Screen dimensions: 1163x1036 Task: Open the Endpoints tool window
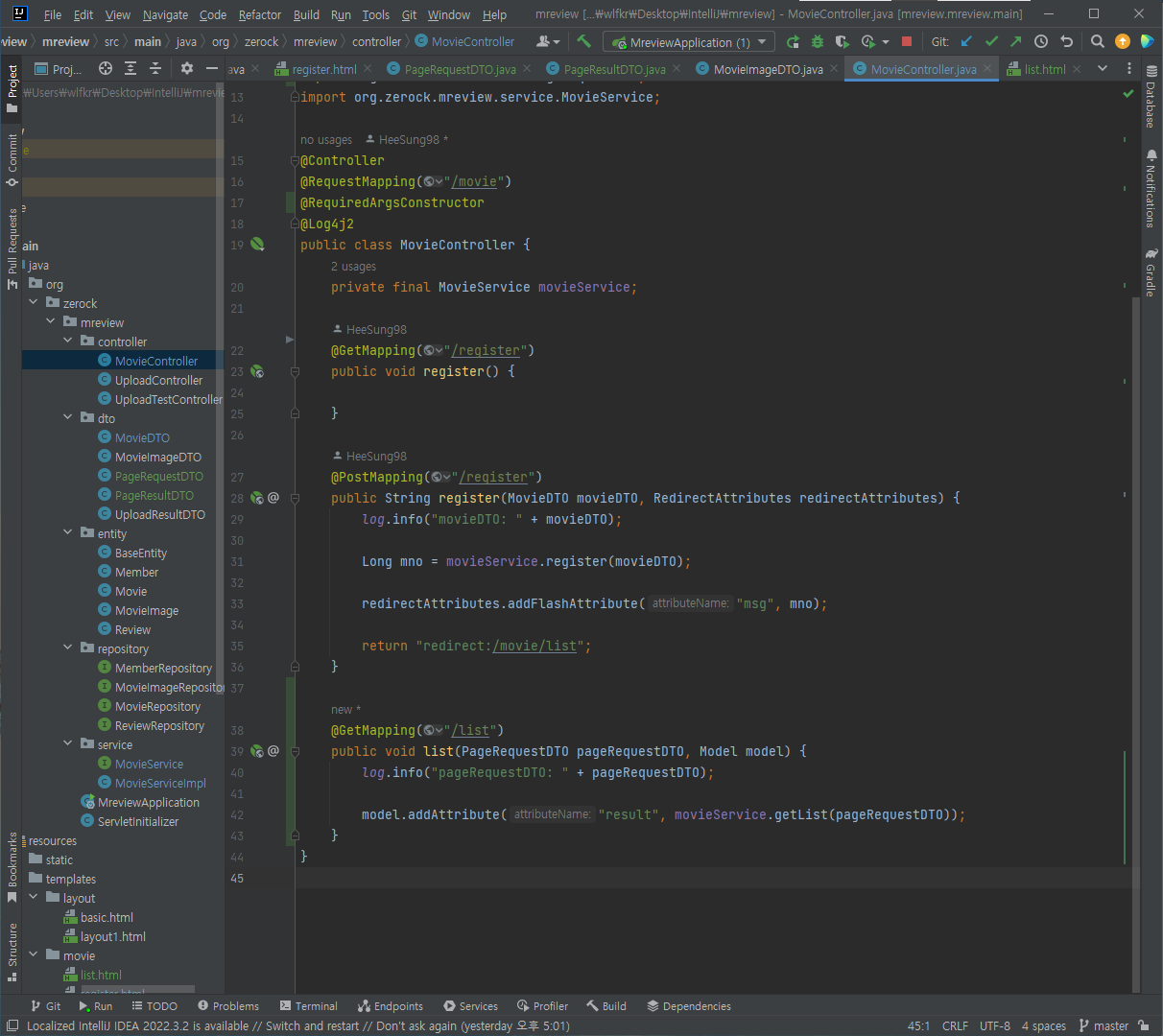390,1006
